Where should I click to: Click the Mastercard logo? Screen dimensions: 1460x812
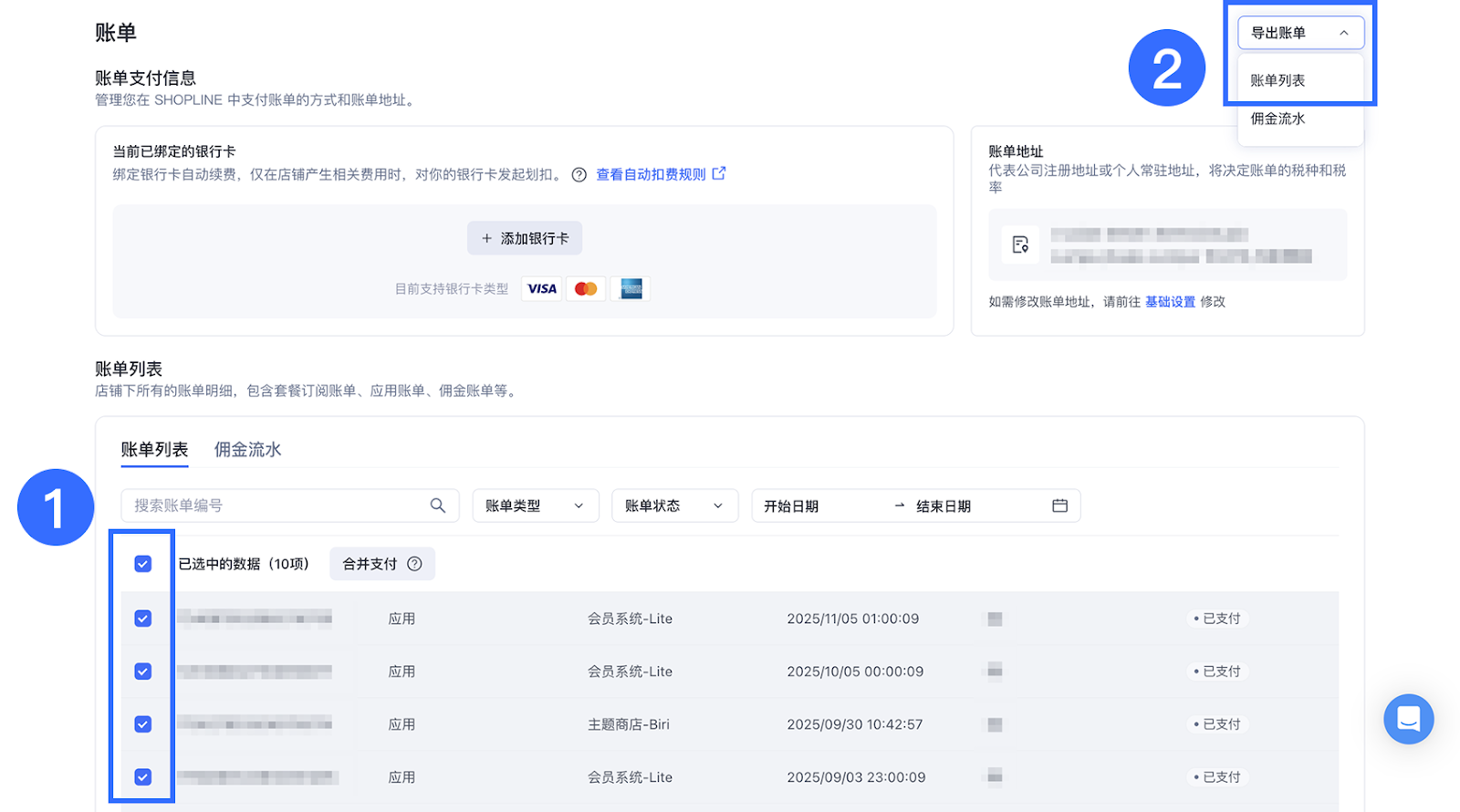(x=586, y=289)
